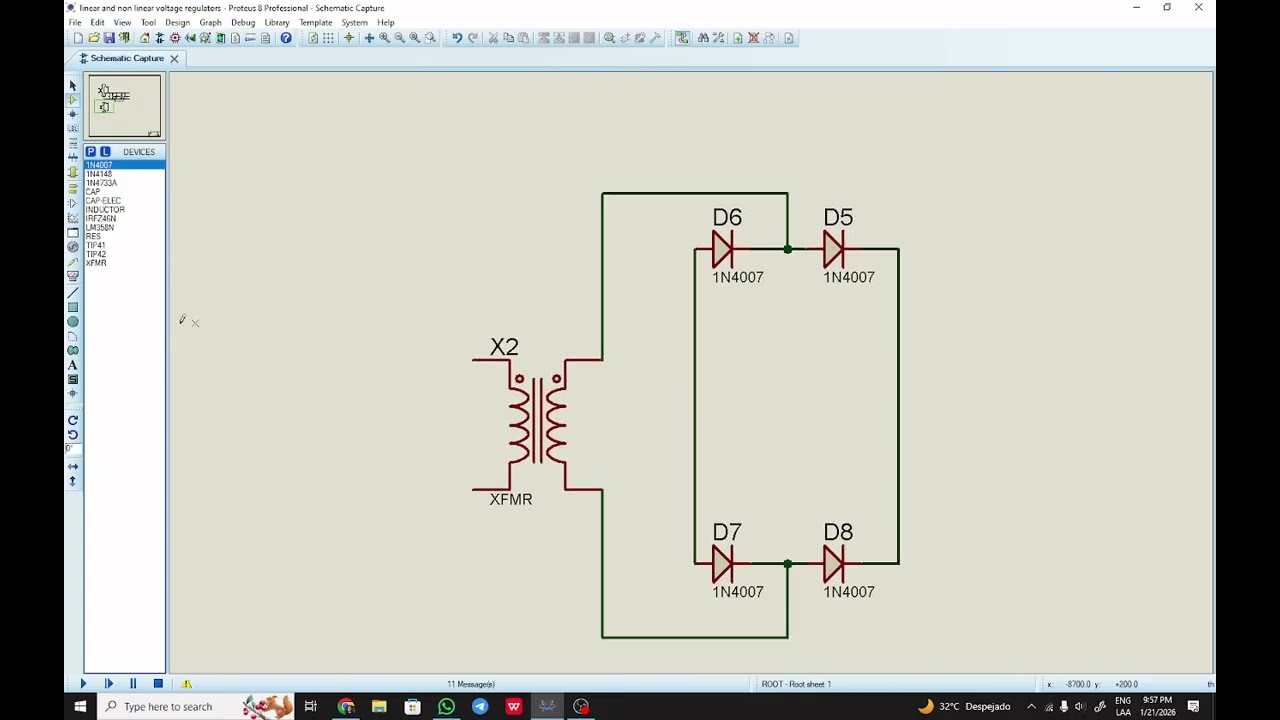Create a new project with New icon
Image resolution: width=1280 pixels, height=720 pixels.
pyautogui.click(x=78, y=38)
